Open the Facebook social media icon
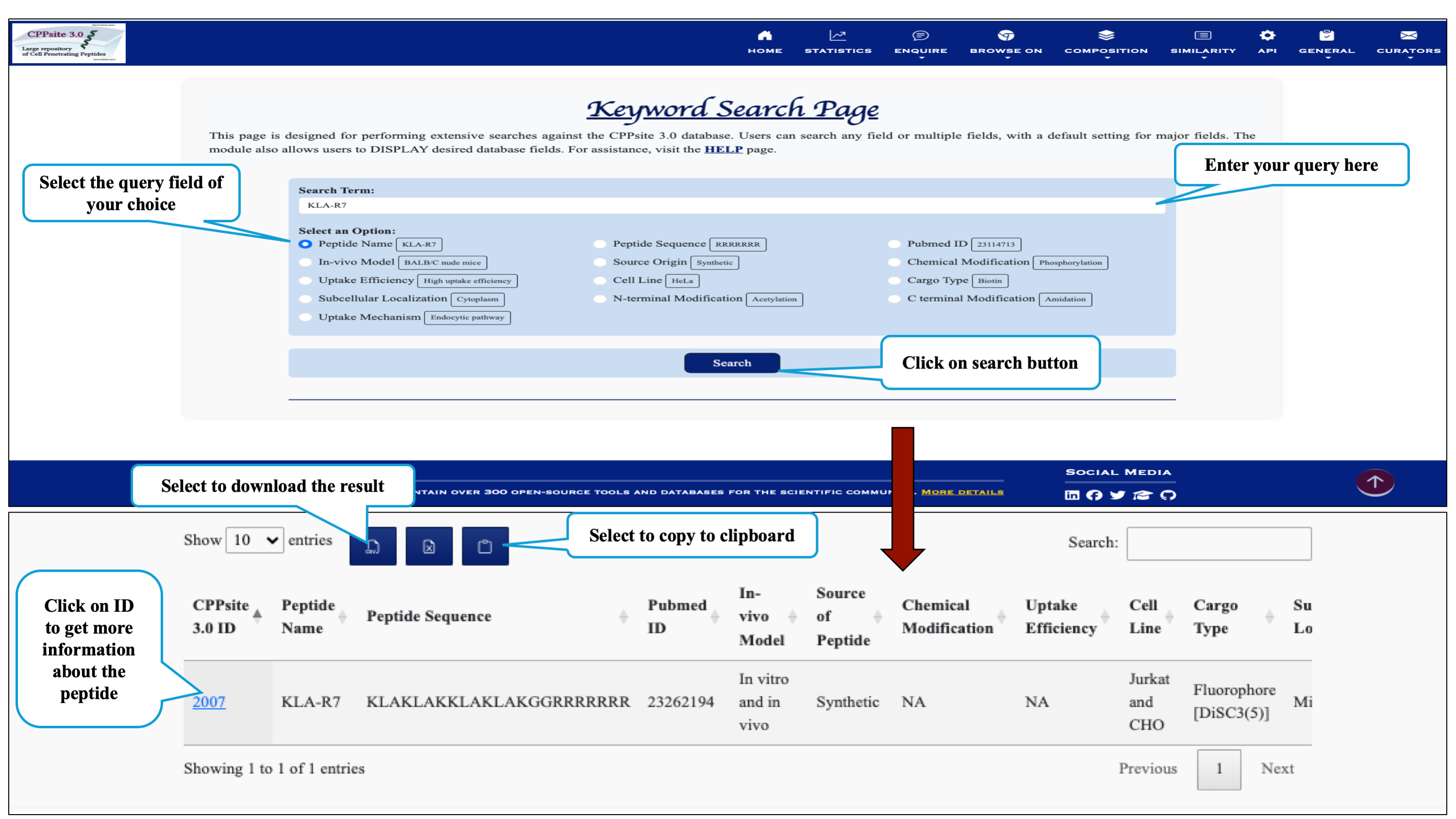Image resolution: width=1456 pixels, height=819 pixels. 1094,495
